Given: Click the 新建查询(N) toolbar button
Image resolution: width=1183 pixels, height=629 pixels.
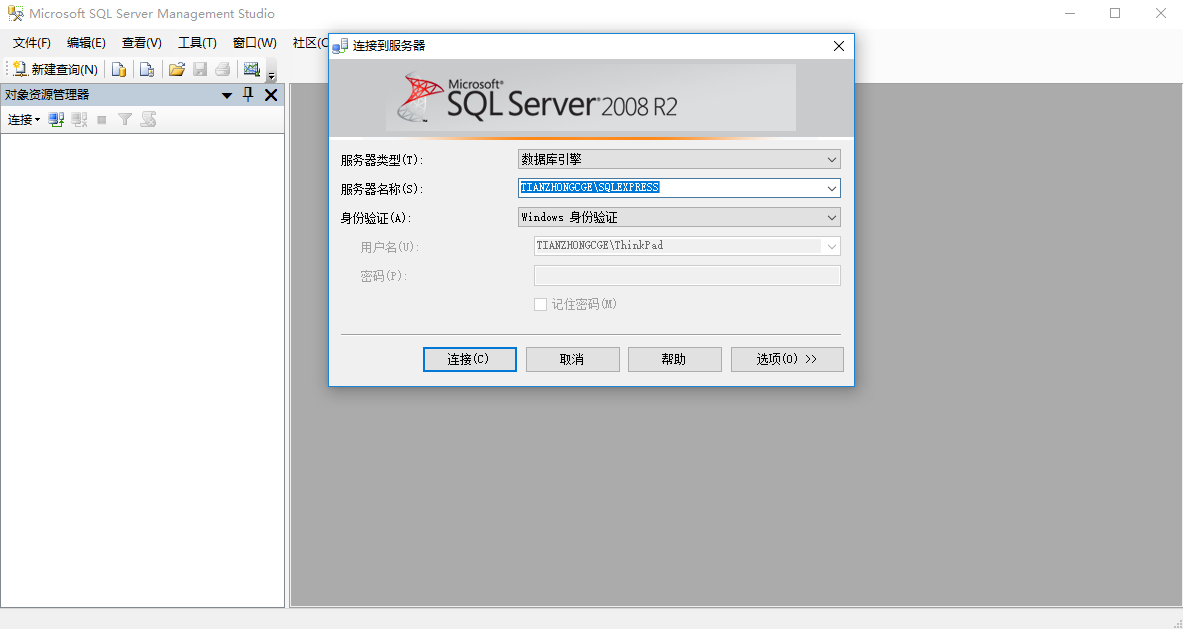Looking at the screenshot, I should [55, 69].
